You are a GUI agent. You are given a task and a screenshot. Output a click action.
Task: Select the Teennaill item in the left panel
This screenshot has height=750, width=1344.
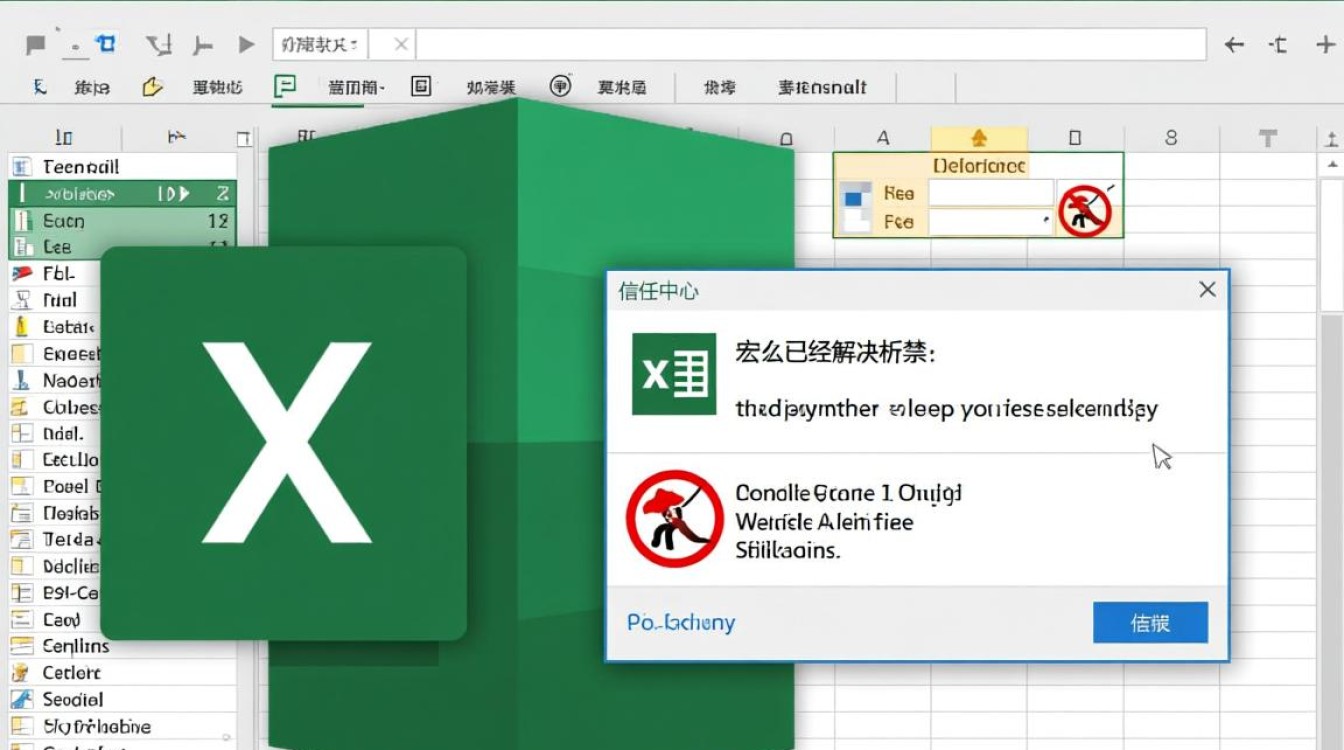point(80,167)
